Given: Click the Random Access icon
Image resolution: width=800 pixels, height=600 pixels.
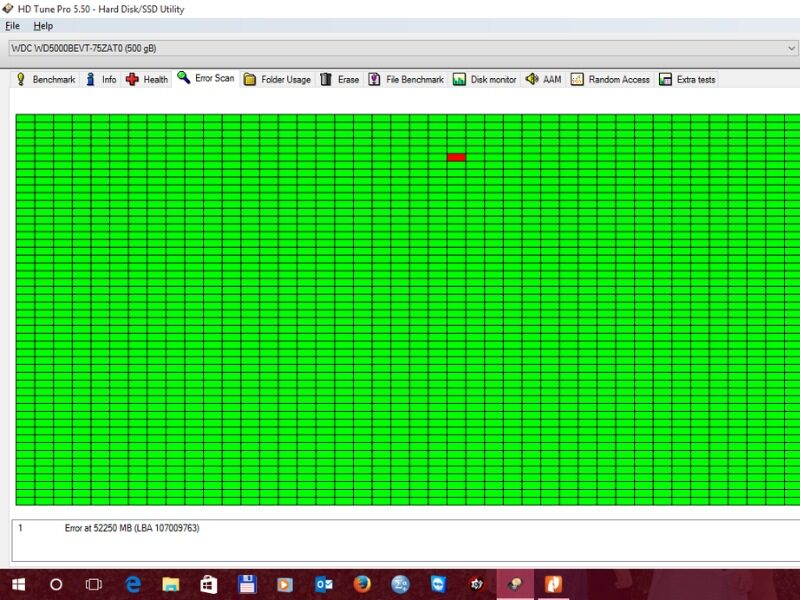Looking at the screenshot, I should pos(577,79).
